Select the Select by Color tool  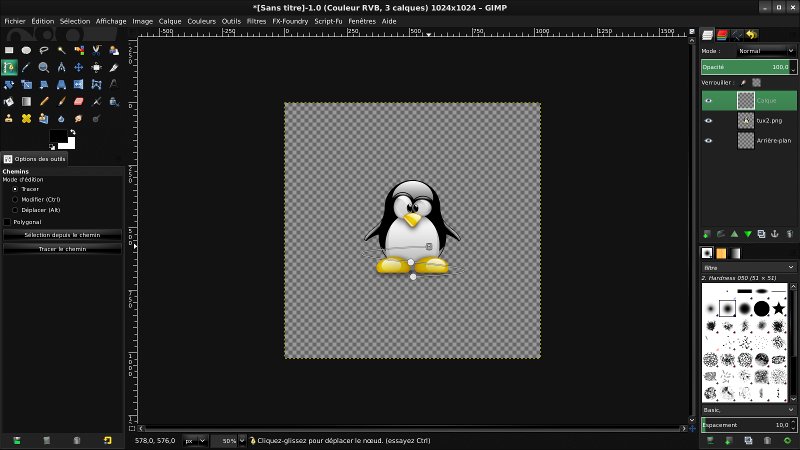pyautogui.click(x=79, y=50)
